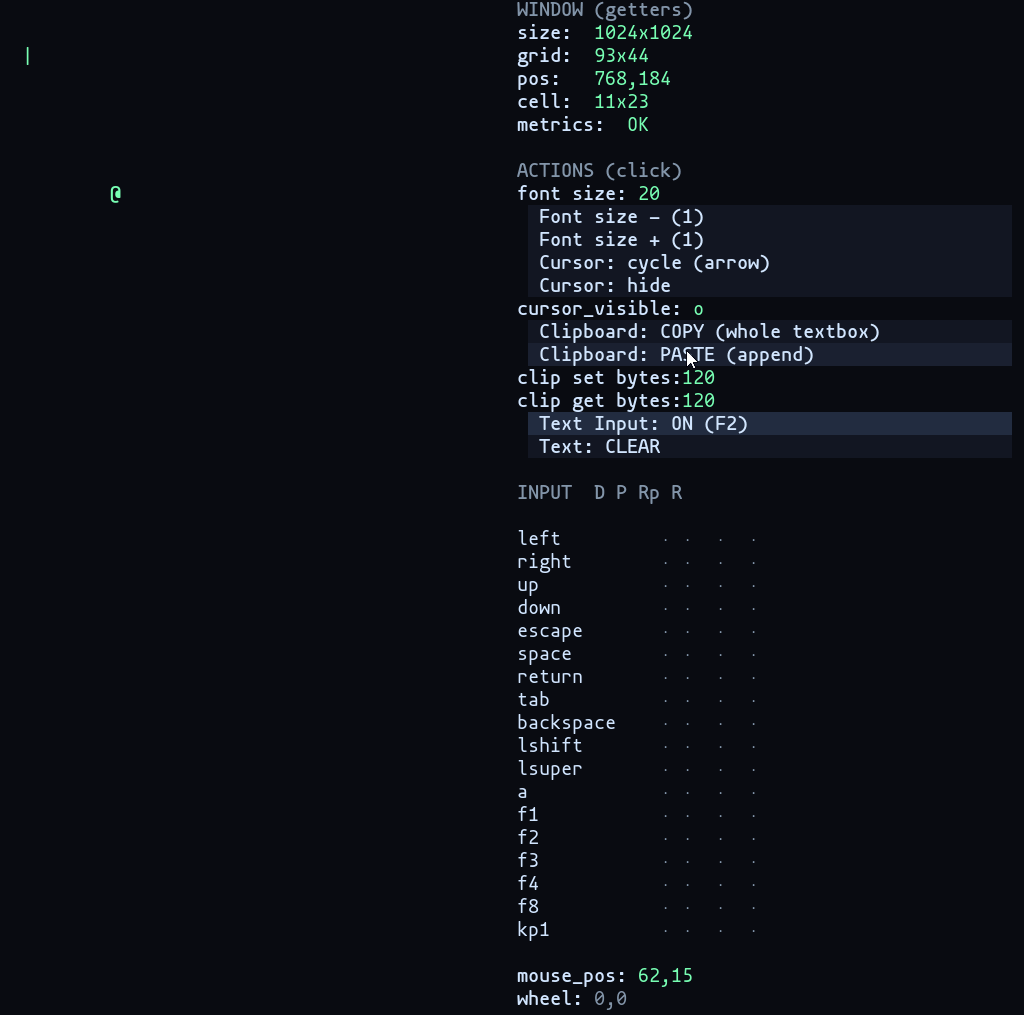Viewport: 1024px width, 1015px height.
Task: Click the cursor_visible status line
Action: [610, 309]
